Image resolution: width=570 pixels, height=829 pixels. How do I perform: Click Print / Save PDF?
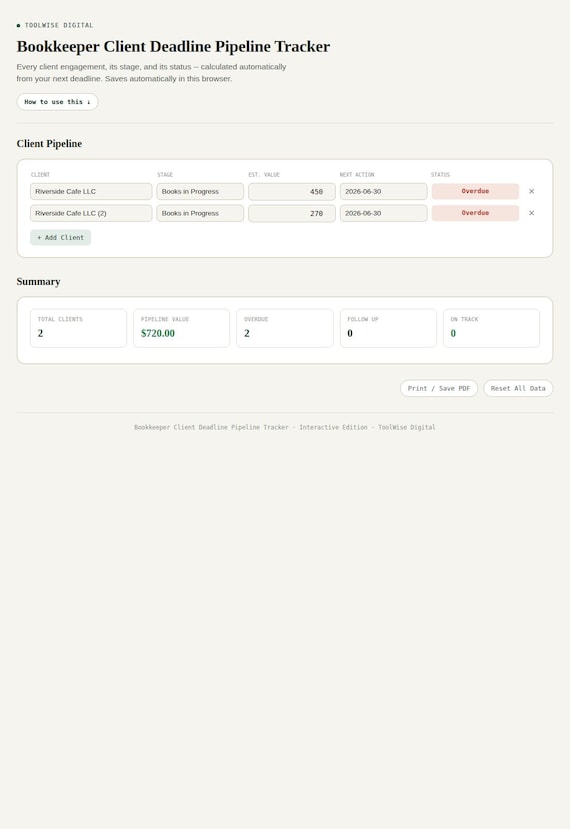[x=439, y=388]
